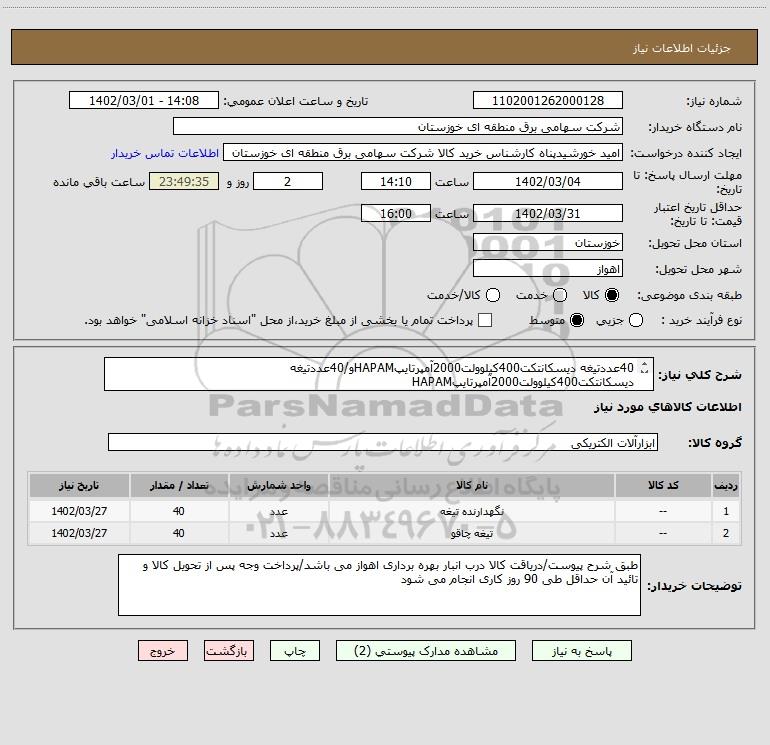Click the remaining days field 2
Screen dimensions: 770x745
[x=288, y=181]
